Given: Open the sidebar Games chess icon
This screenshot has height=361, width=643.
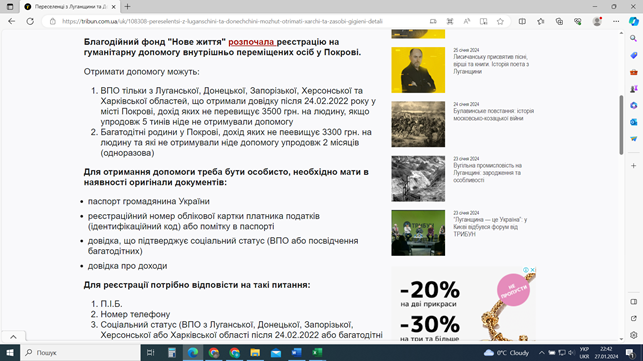Looking at the screenshot, I should (634, 89).
